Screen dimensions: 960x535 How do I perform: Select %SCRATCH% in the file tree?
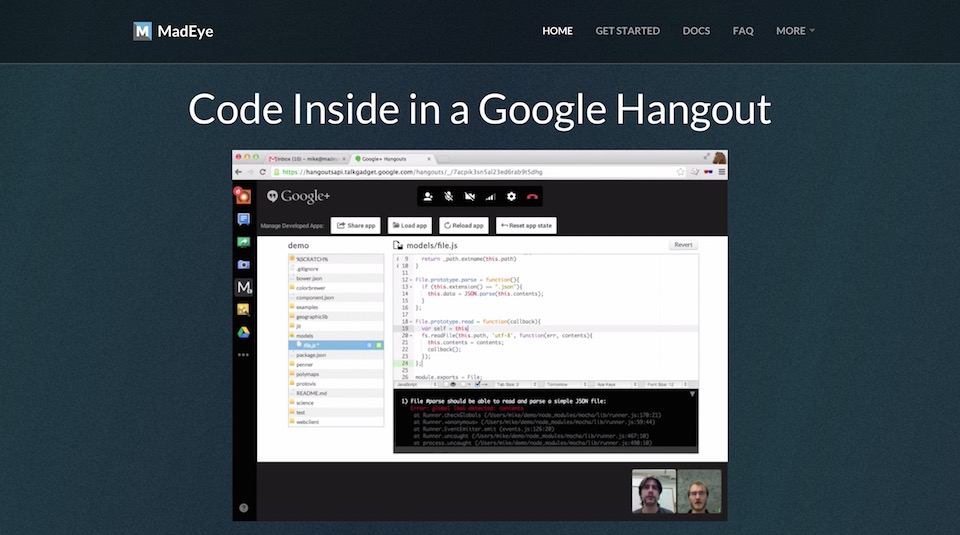click(x=336, y=259)
